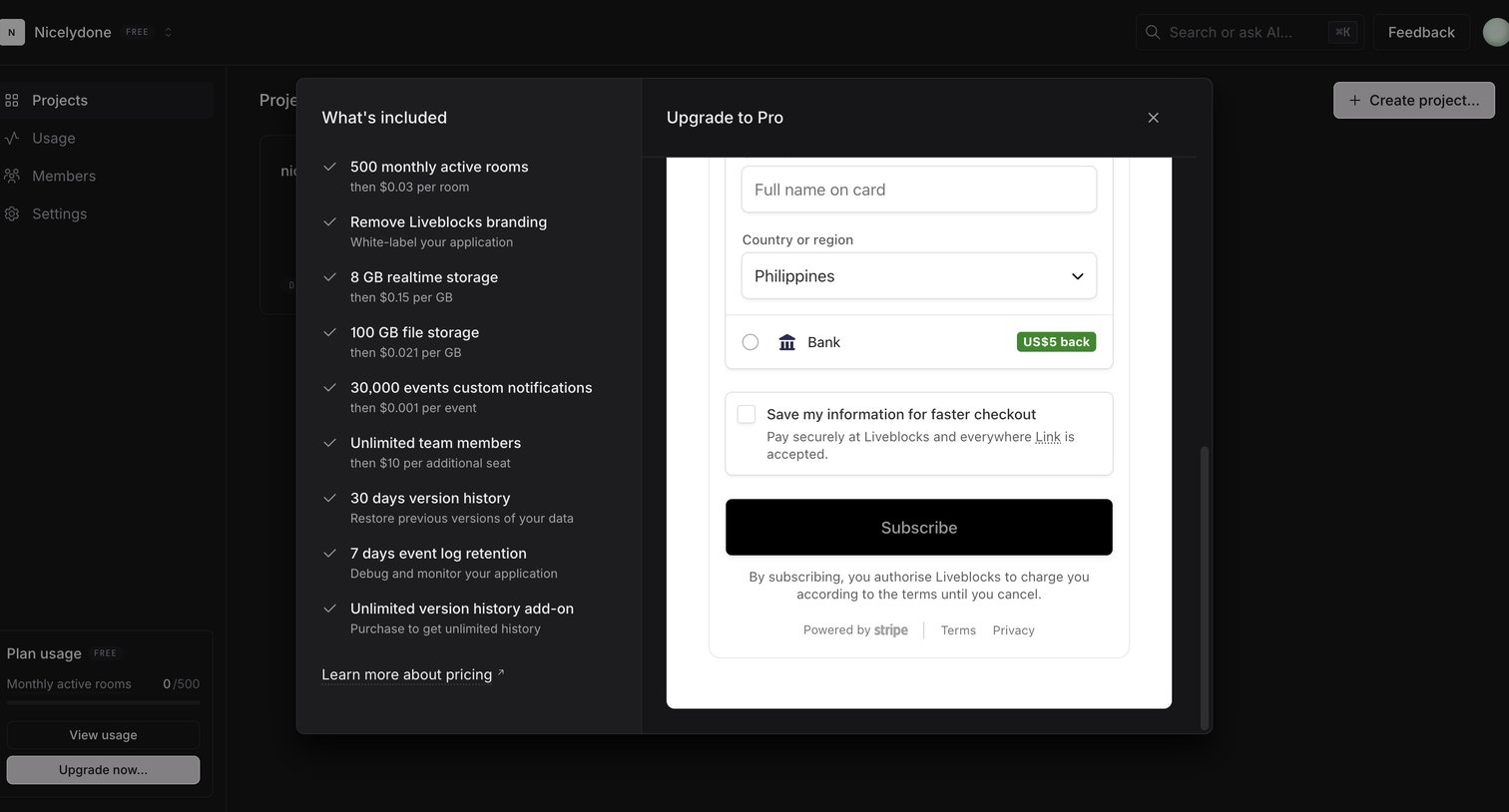Click the text 'then $10 per additional seat'
Viewport: 1509px width, 812px height.
430,463
